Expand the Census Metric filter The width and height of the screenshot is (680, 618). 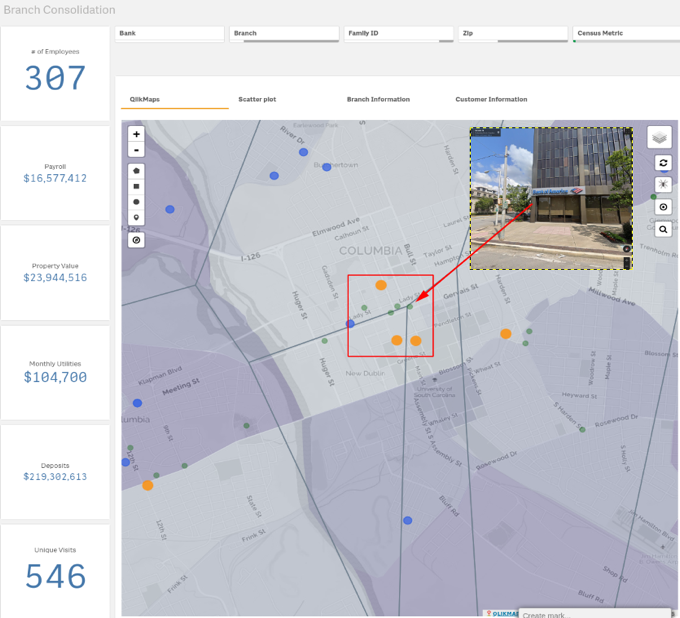tap(627, 33)
